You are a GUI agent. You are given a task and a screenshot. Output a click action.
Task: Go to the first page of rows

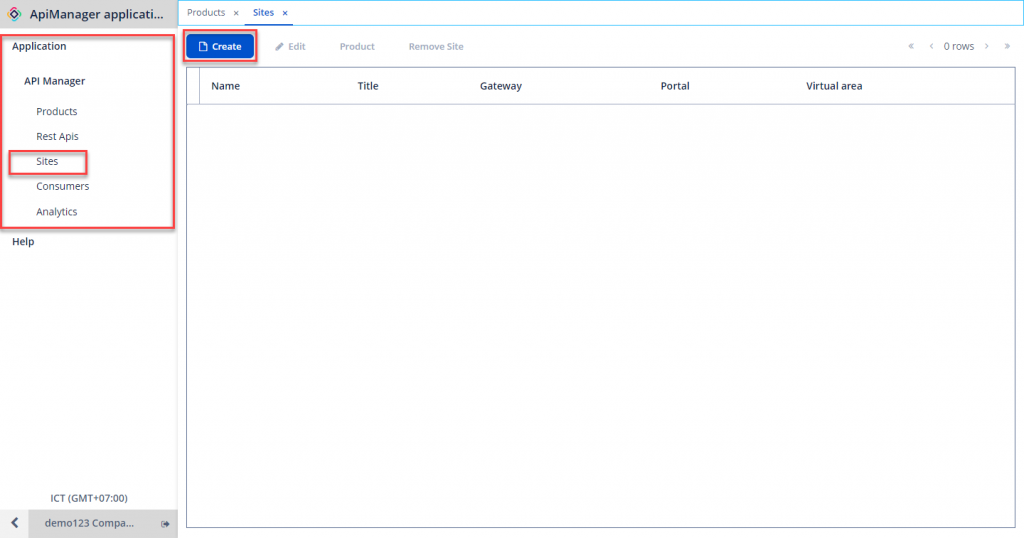[x=911, y=46]
